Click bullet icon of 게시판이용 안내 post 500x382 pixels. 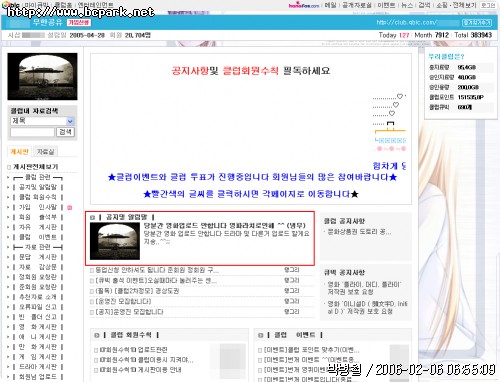(x=96, y=370)
